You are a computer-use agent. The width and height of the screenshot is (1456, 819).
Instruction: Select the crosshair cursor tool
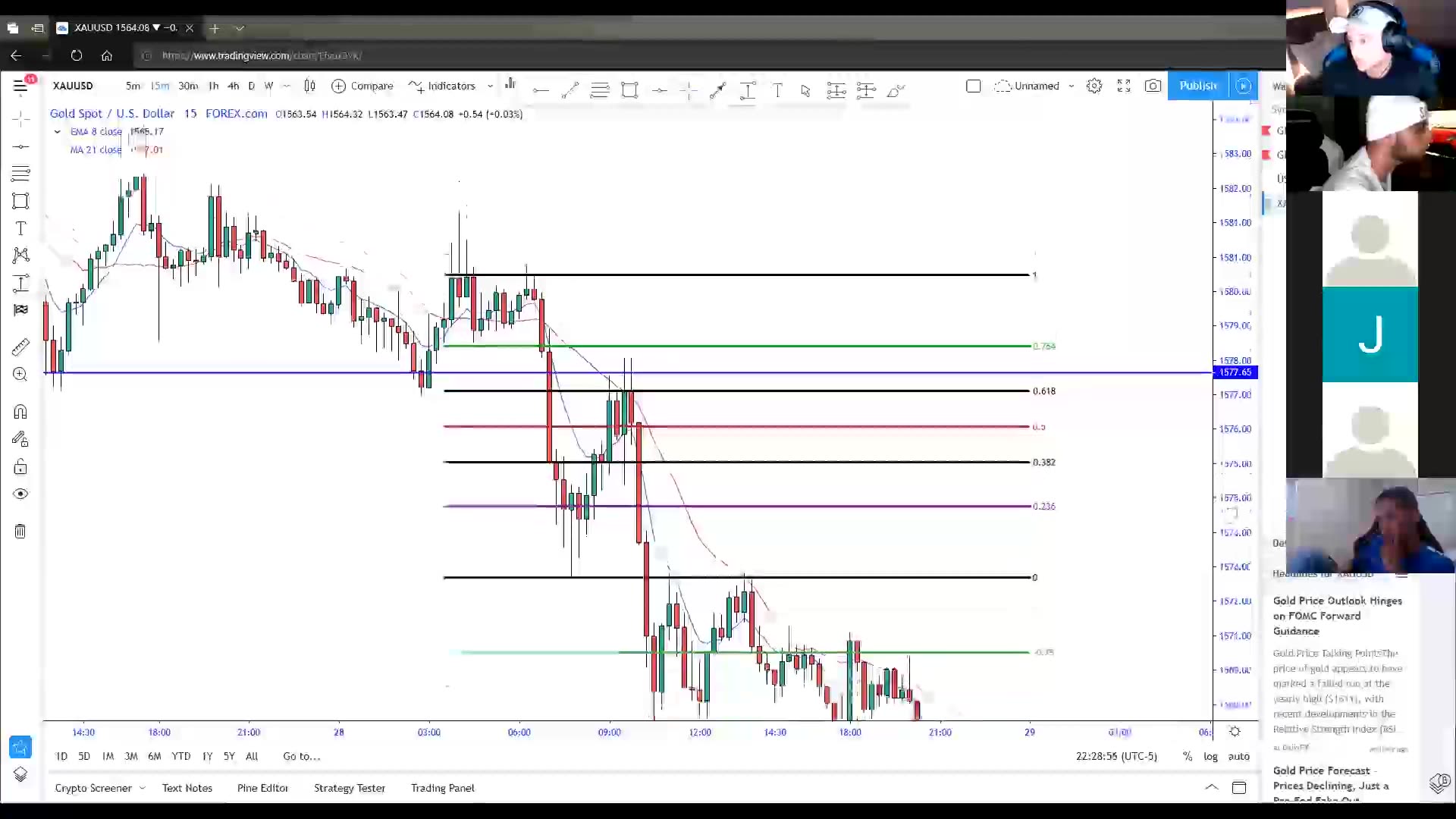(x=20, y=118)
